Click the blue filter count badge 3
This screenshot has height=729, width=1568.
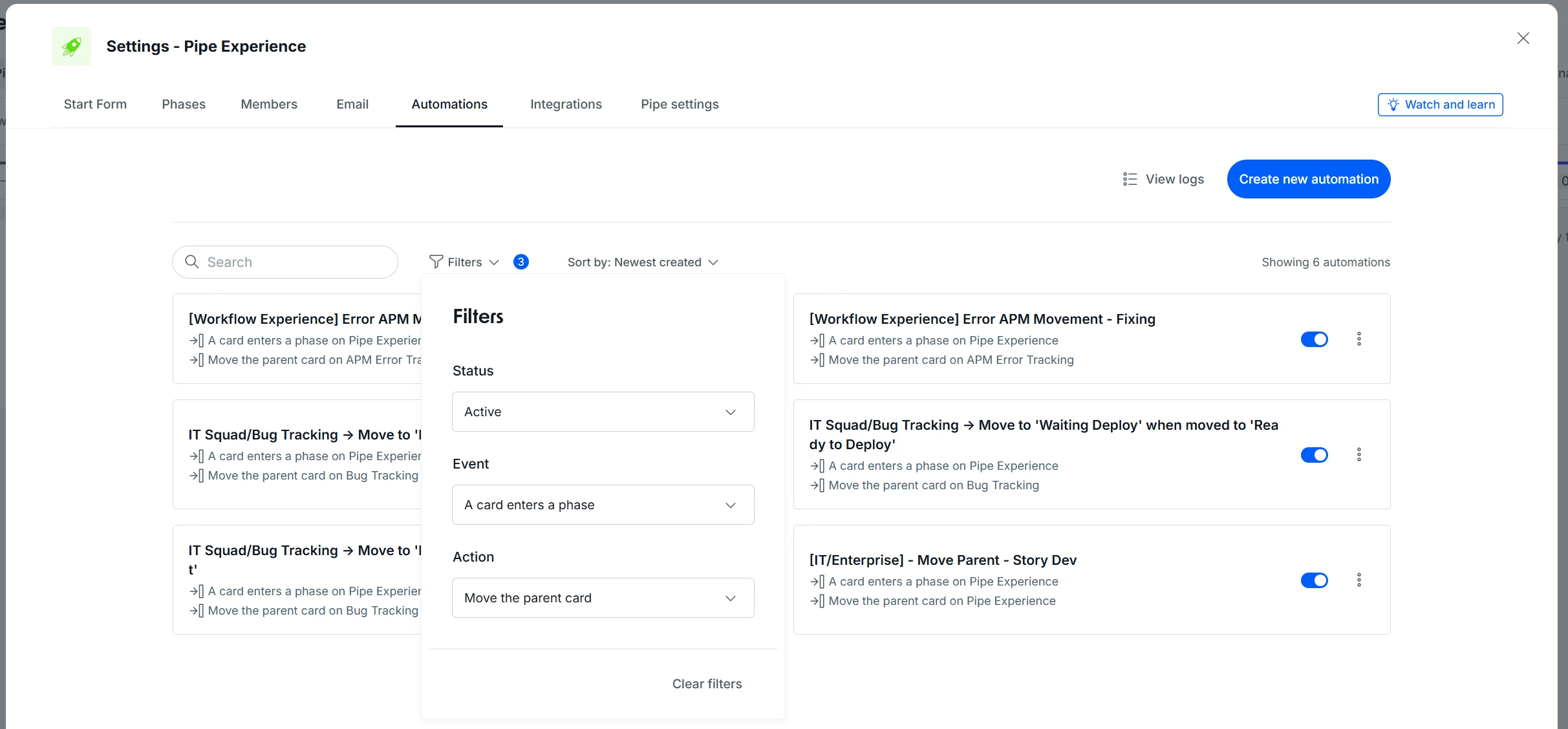click(x=521, y=262)
